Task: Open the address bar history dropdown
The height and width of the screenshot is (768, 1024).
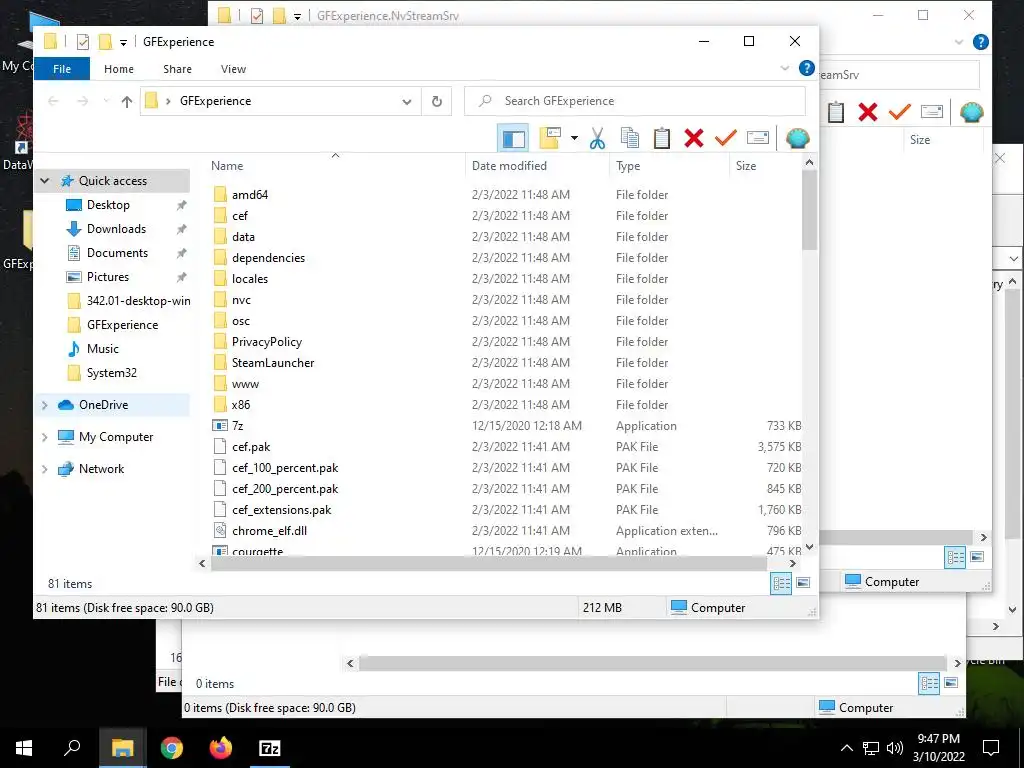Action: point(407,101)
